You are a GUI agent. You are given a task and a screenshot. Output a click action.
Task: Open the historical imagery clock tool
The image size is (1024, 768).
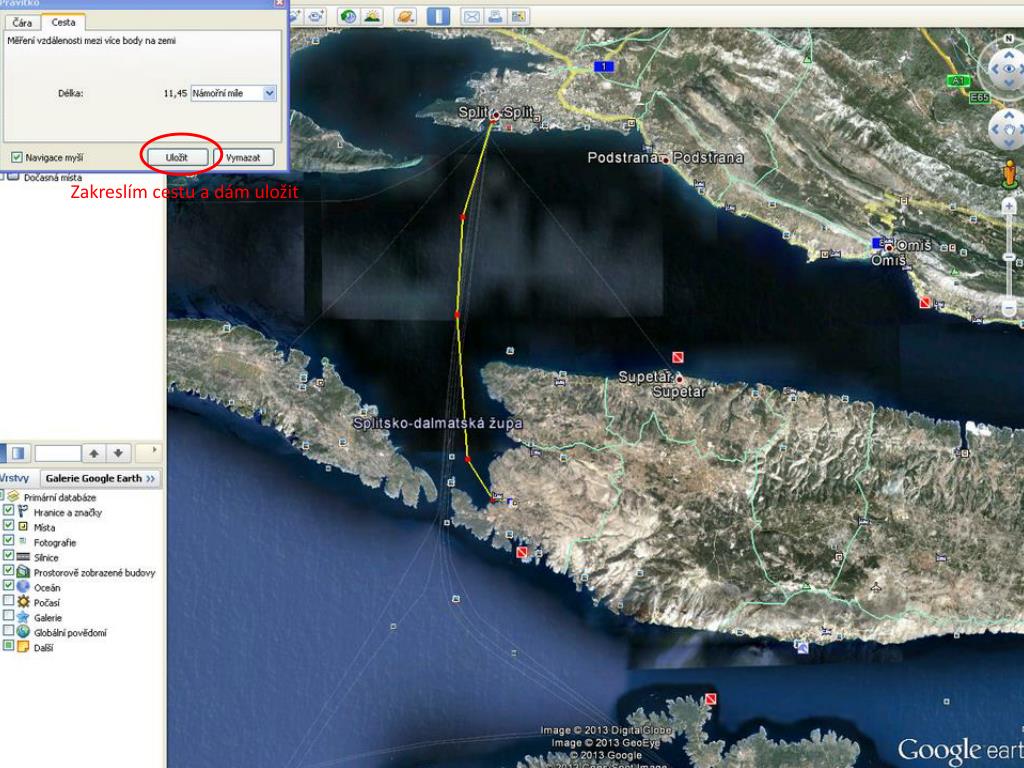click(348, 16)
